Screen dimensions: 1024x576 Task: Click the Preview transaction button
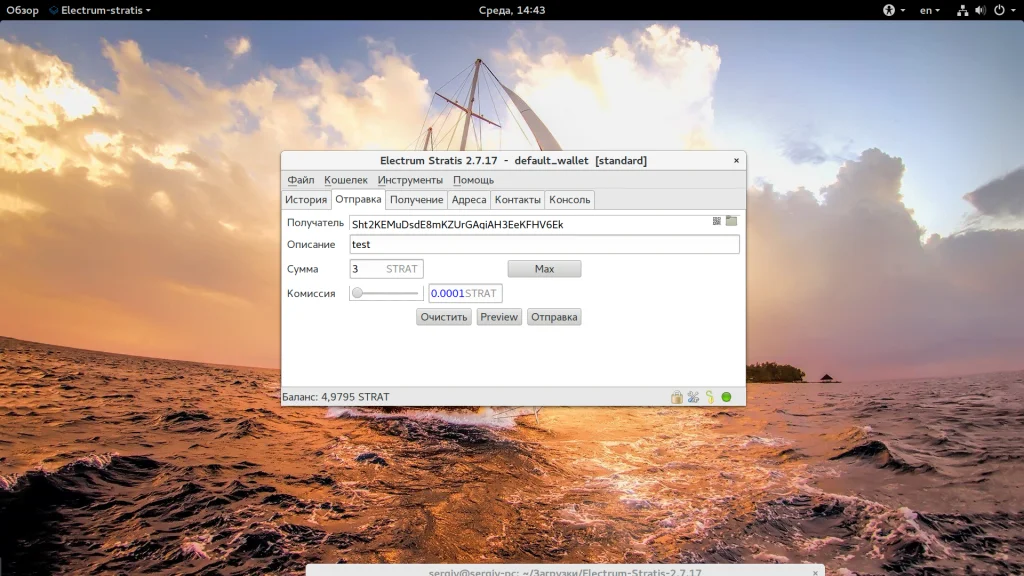(x=498, y=317)
